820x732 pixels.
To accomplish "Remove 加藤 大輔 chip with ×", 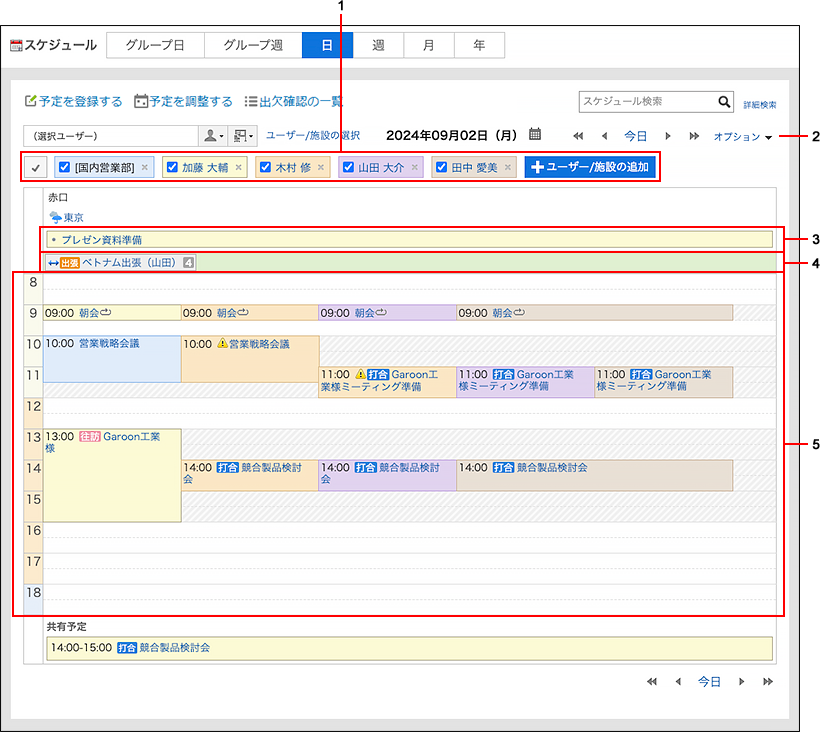I will [238, 167].
